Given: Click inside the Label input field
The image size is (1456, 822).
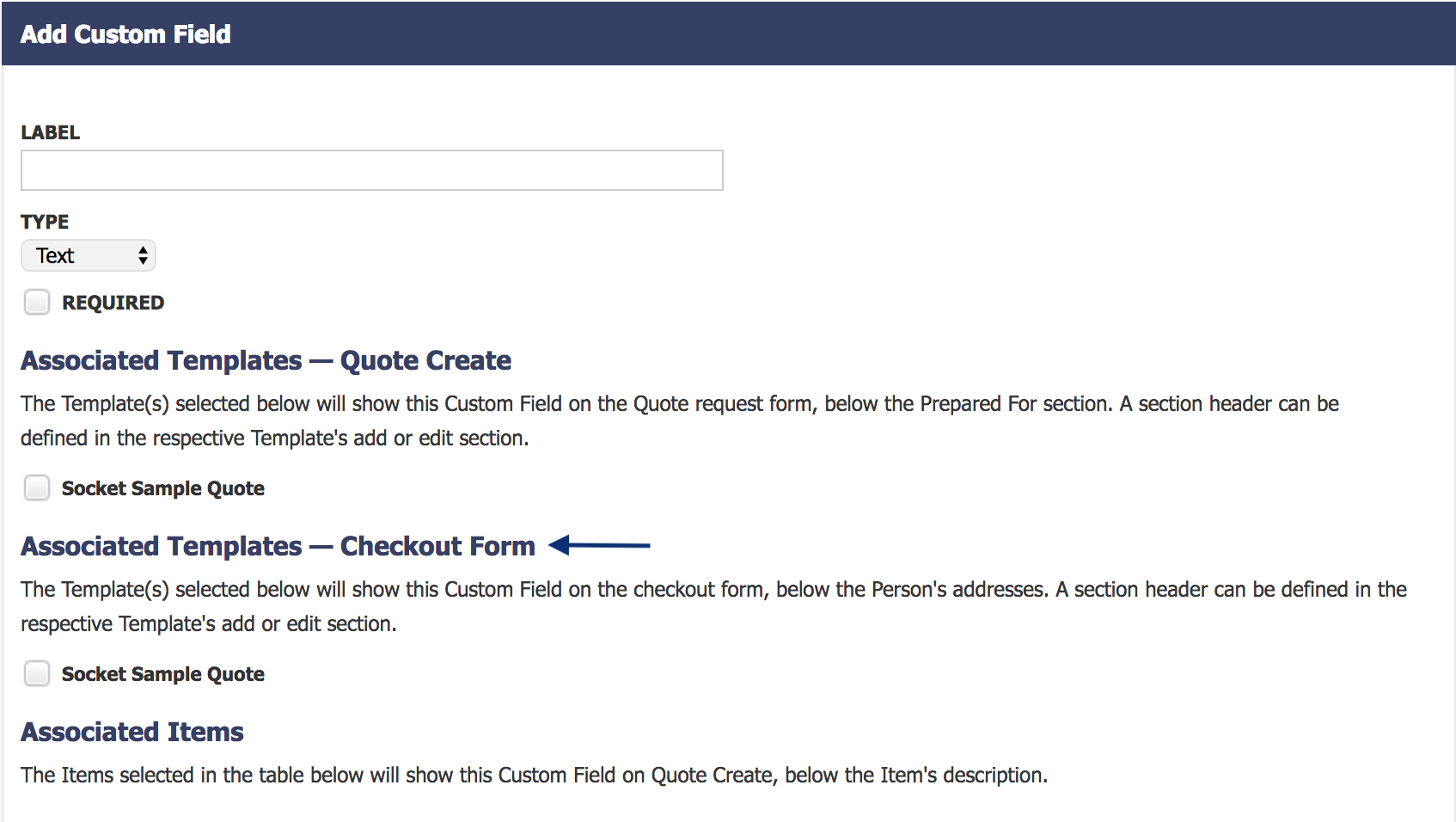Looking at the screenshot, I should point(370,170).
